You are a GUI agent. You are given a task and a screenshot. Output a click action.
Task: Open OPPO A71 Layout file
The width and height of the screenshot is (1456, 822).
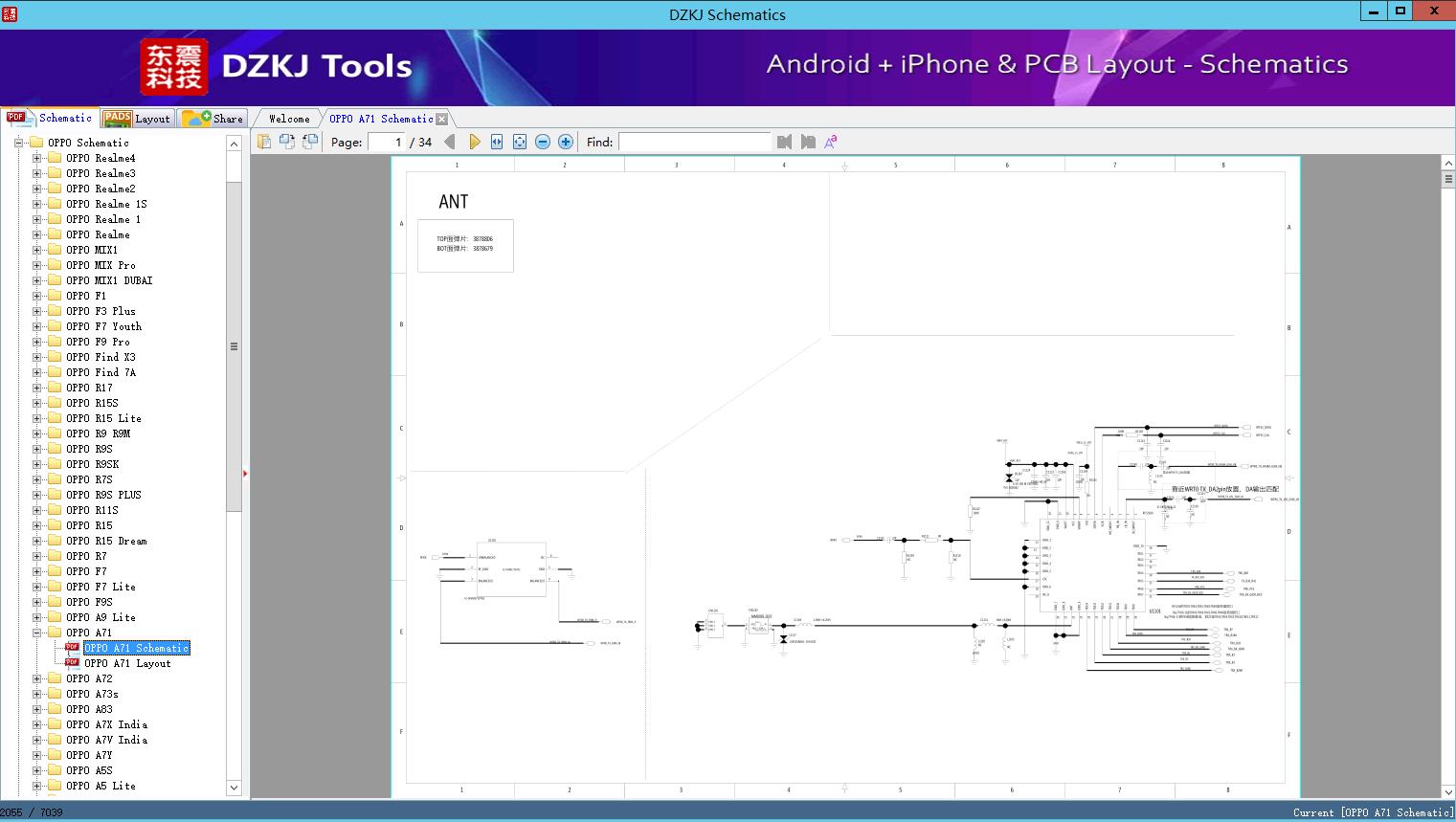(127, 663)
